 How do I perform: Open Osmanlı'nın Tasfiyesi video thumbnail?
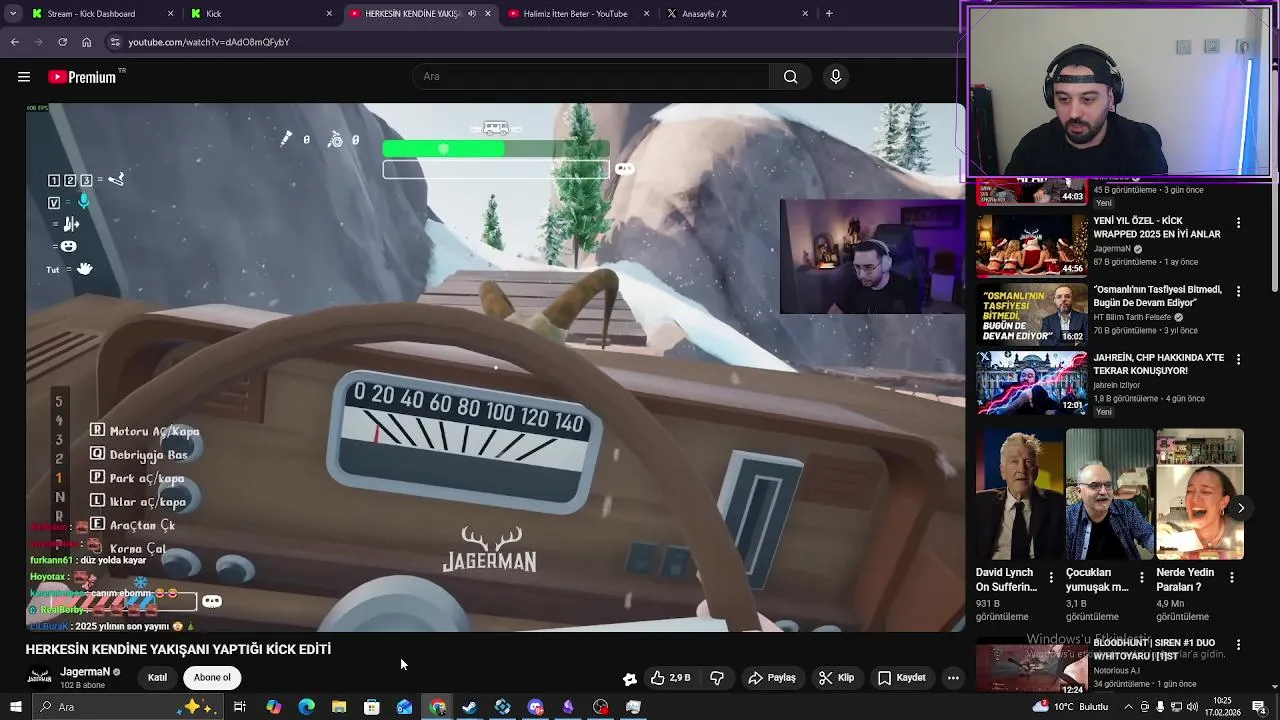click(1032, 314)
